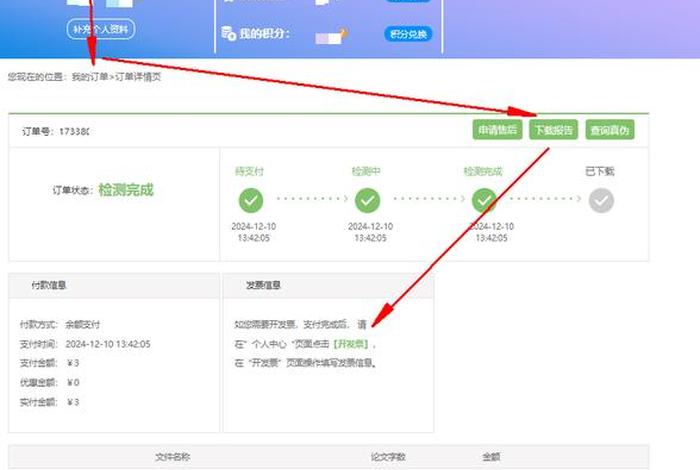The image size is (700, 470).
Task: Click the 付款方式 余额支付 row
Action: tap(60, 324)
